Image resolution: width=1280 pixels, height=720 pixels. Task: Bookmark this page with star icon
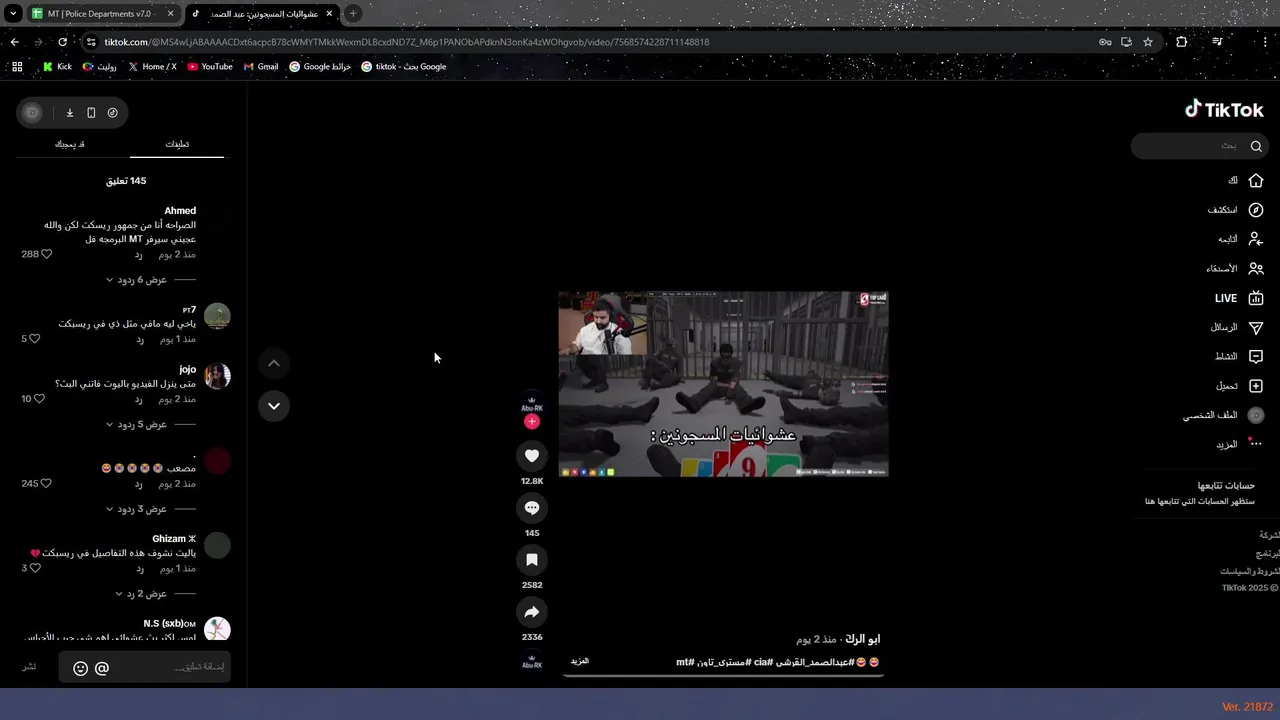[1148, 42]
